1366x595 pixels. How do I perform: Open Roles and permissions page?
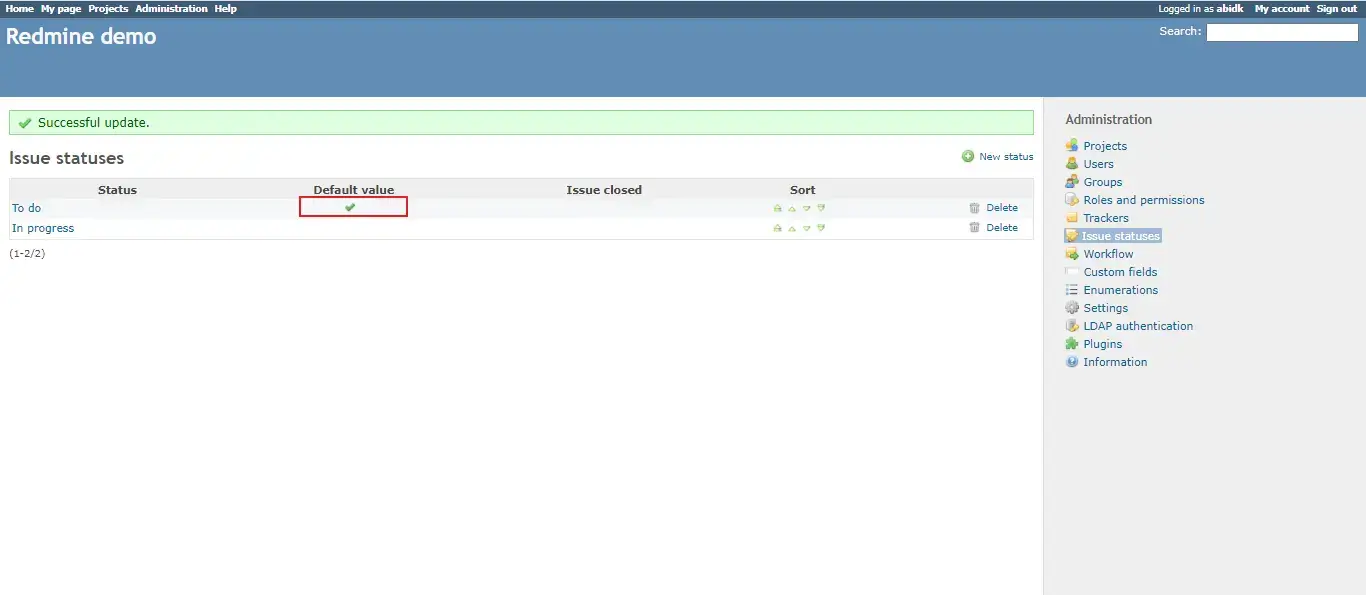[x=1143, y=200]
